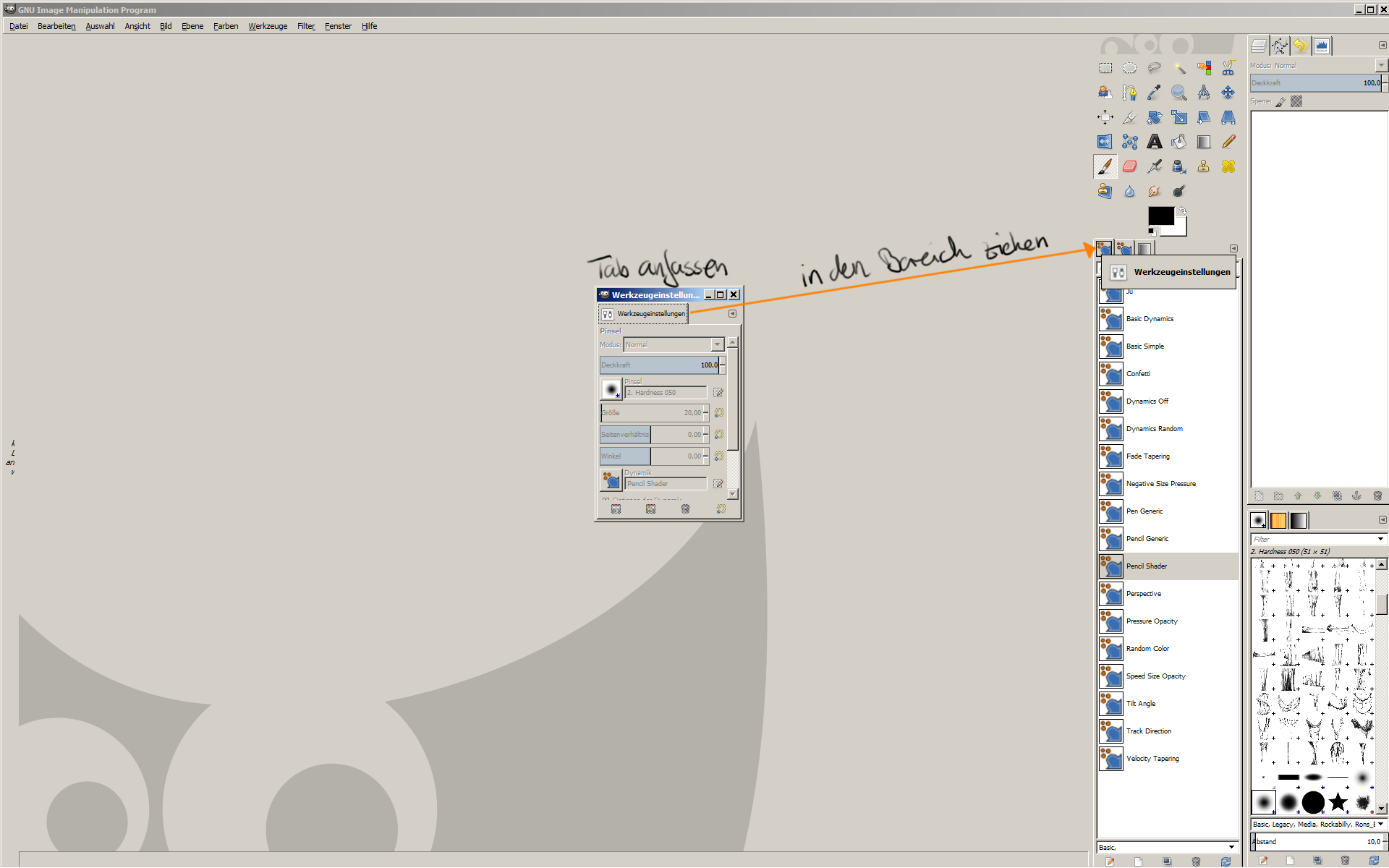Select the Heal tool bandage icon
Viewport: 1389px width, 868px height.
[x=1228, y=166]
